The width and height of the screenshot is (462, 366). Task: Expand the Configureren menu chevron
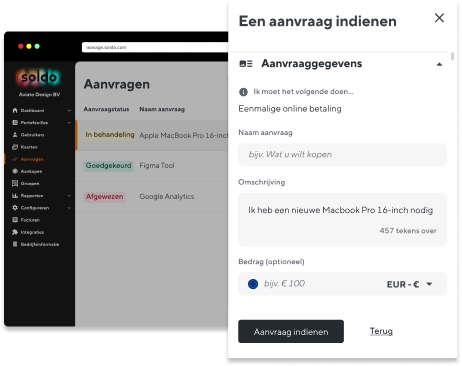[x=69, y=208]
